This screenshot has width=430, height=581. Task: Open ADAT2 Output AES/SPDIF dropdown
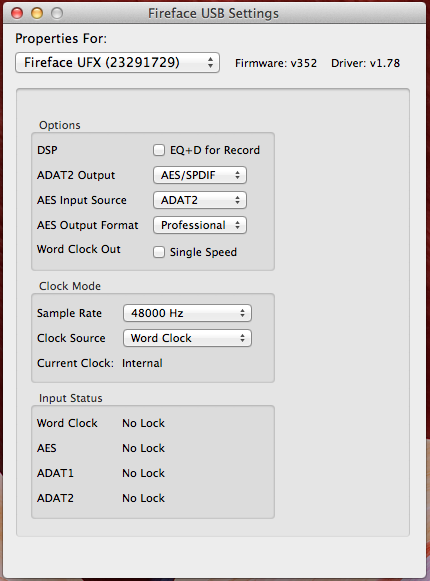pyautogui.click(x=200, y=175)
